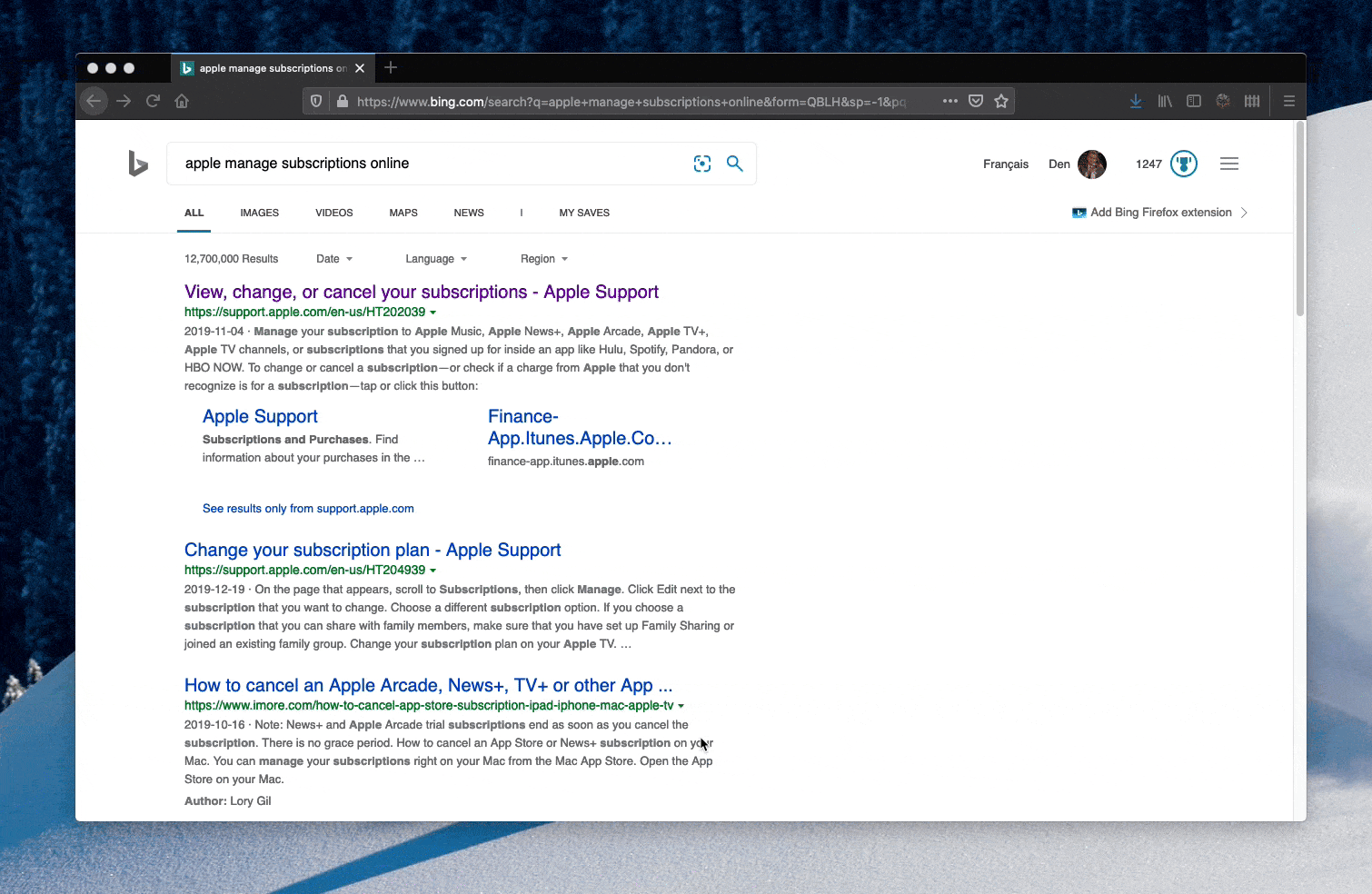Switch language to Français
The width and height of the screenshot is (1372, 894).
1006,164
